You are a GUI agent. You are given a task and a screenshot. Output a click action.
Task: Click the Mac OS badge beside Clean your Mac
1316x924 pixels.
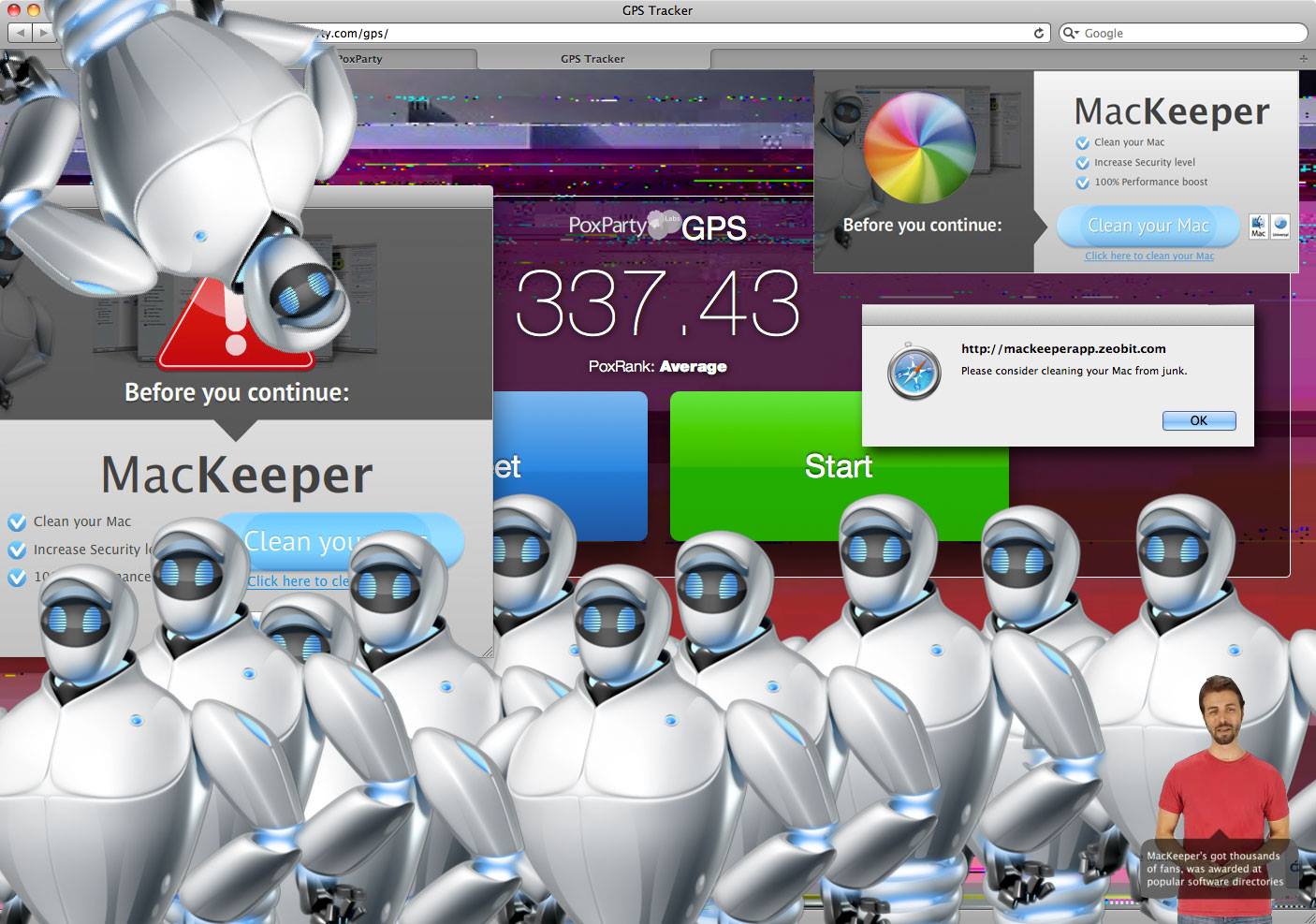(1259, 227)
